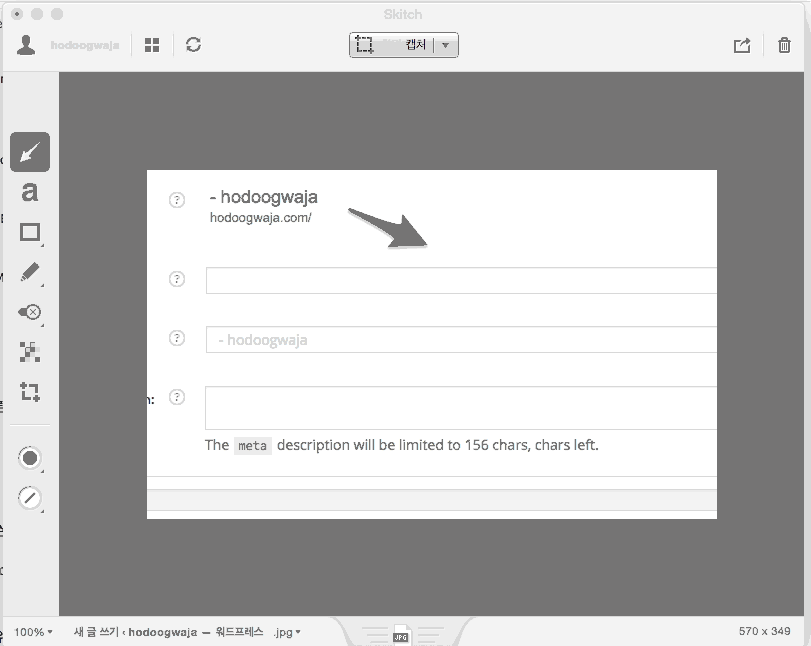Select the Marker pen tool
The height and width of the screenshot is (646, 811).
(30, 272)
